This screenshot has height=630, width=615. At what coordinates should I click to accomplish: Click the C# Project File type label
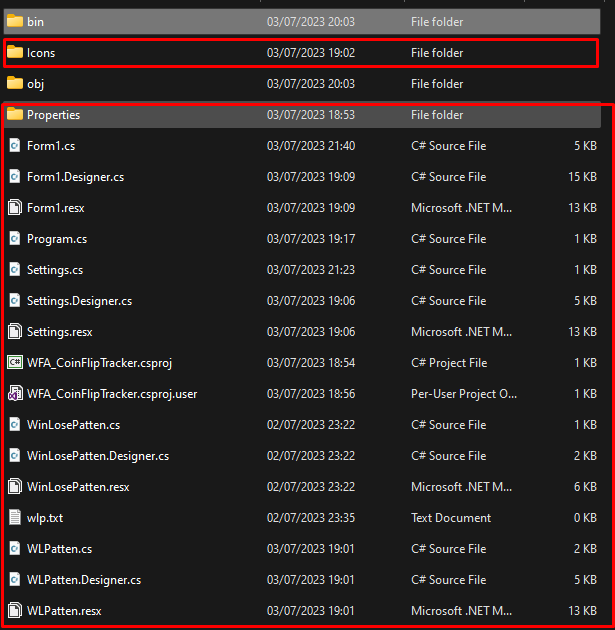pyautogui.click(x=449, y=363)
